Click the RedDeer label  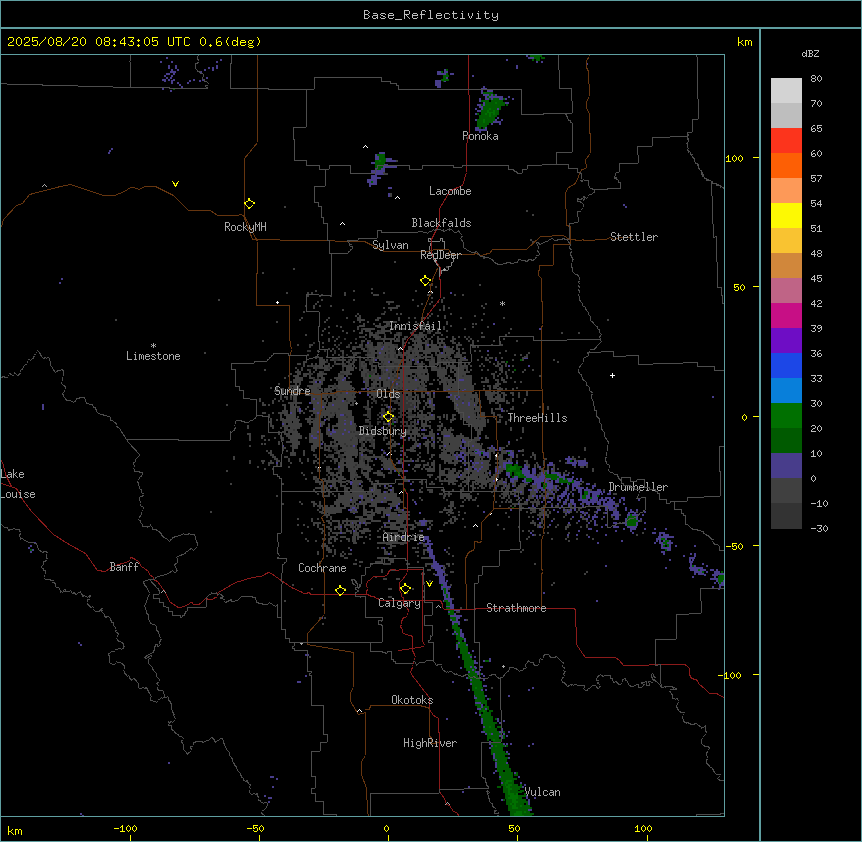[440, 255]
